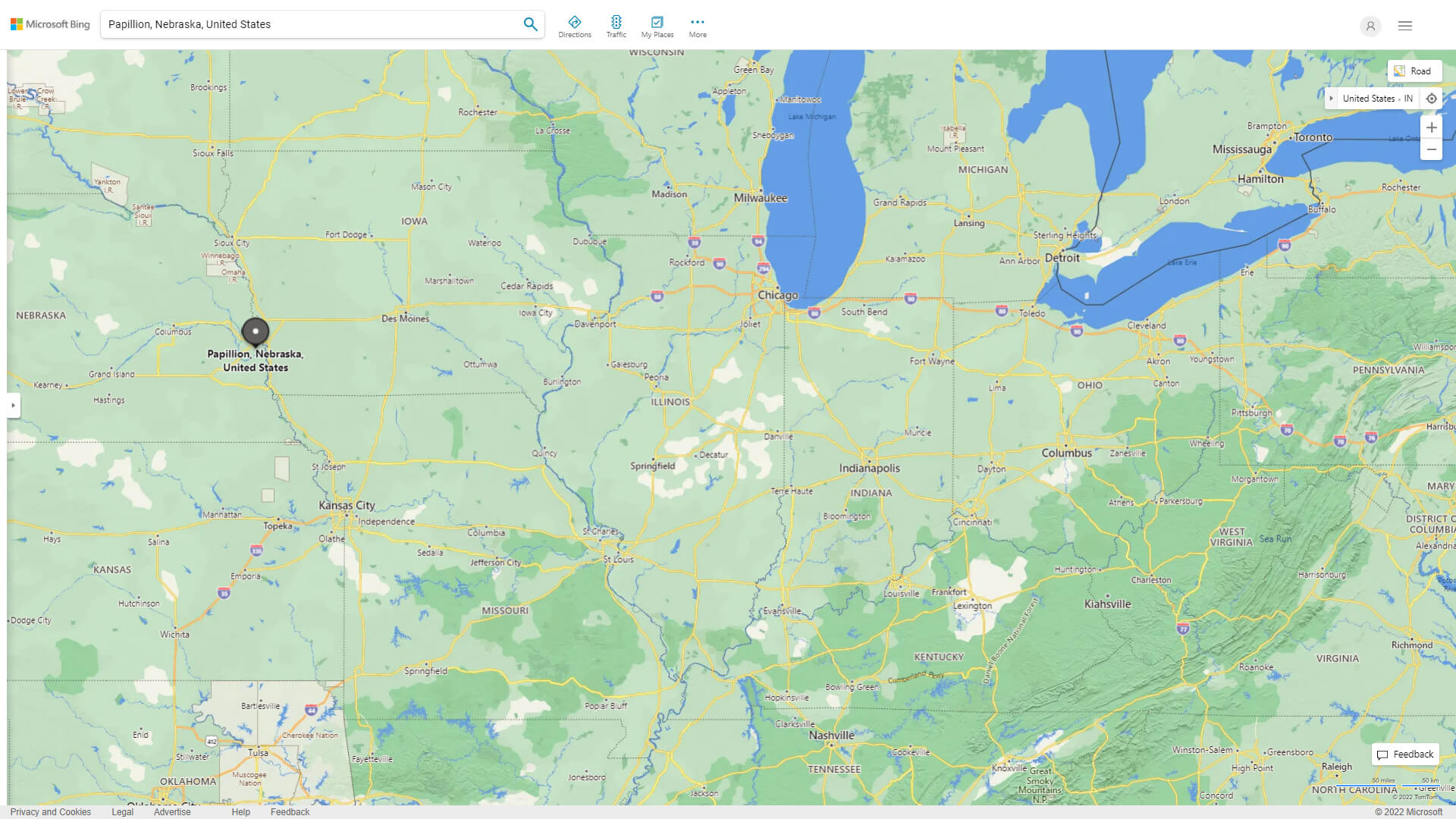Click the locate-me crosshair icon
1456x819 pixels.
(1432, 99)
